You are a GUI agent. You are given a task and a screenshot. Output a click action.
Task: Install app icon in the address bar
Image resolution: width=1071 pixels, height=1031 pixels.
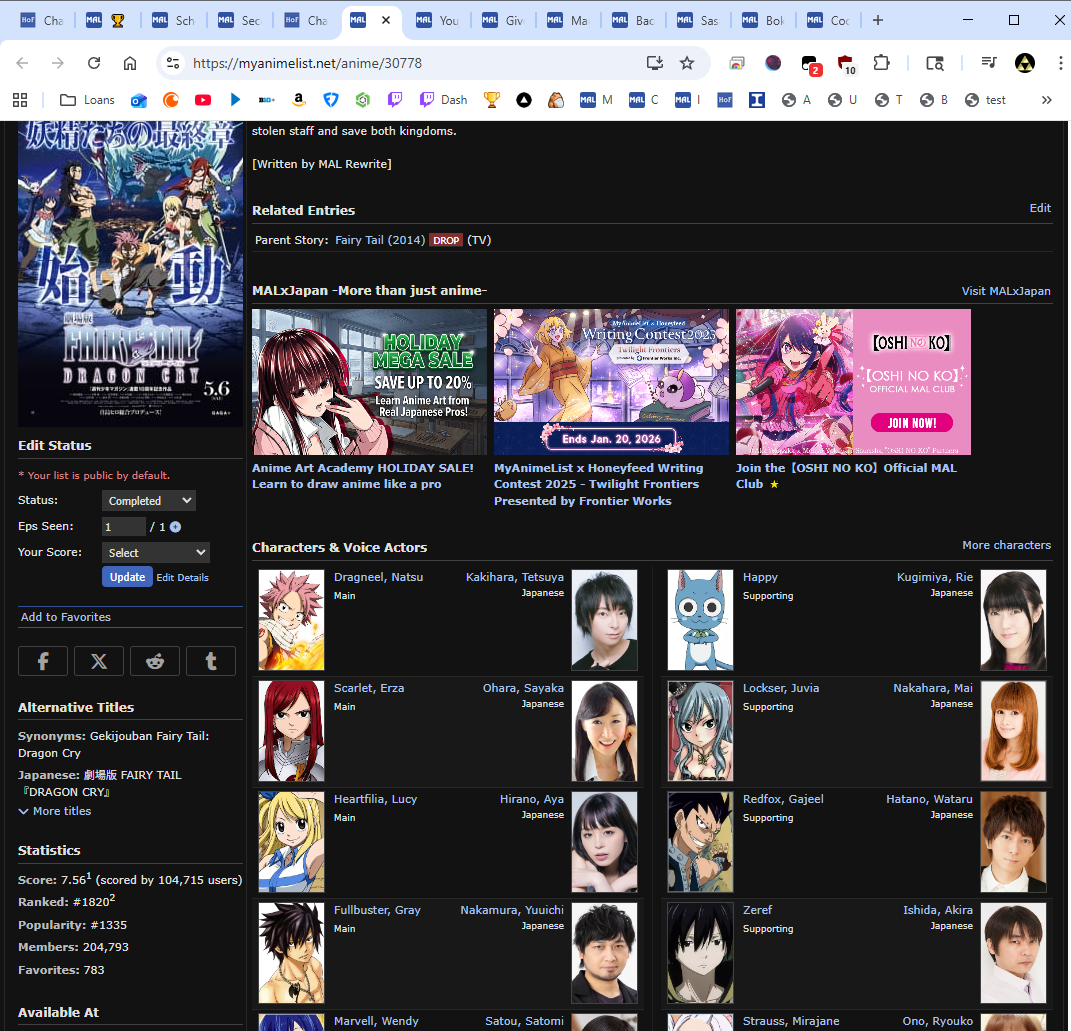pos(654,64)
